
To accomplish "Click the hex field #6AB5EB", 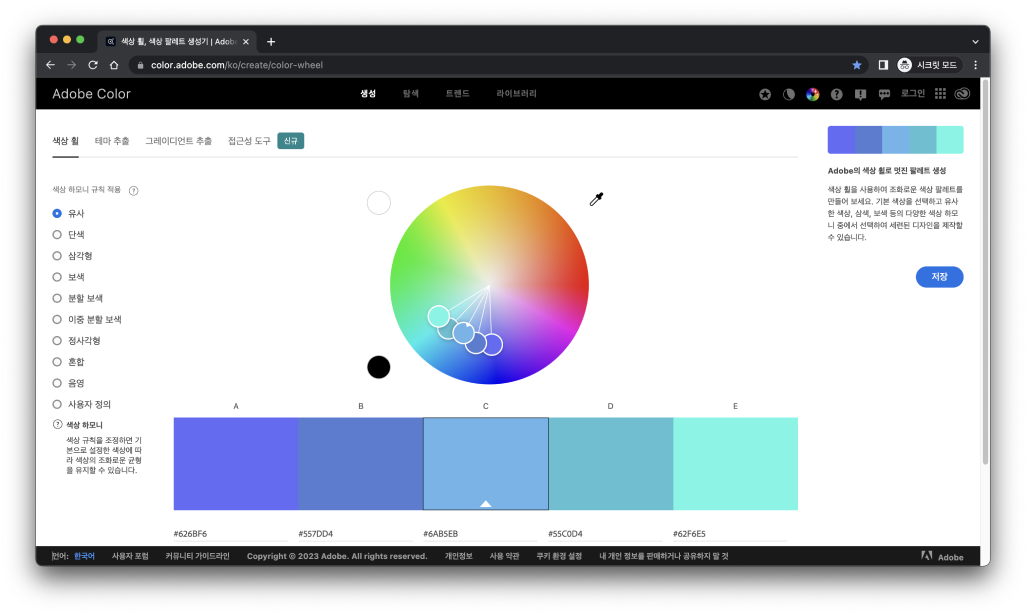I will [480, 534].
